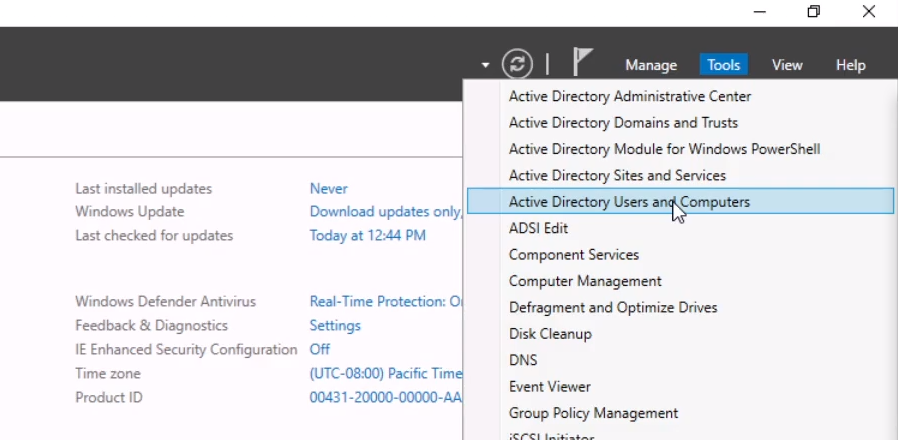Screen dimensions: 898x440
Task: Collapse the Tools menu
Action: (723, 65)
